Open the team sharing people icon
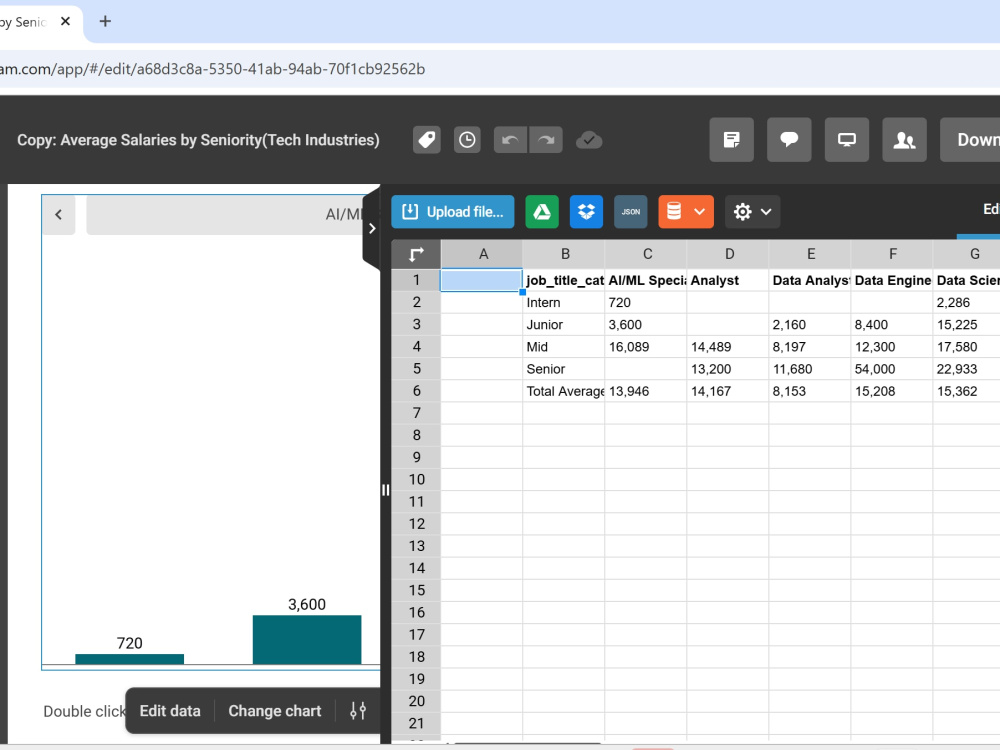This screenshot has height=750, width=1000. [x=904, y=140]
